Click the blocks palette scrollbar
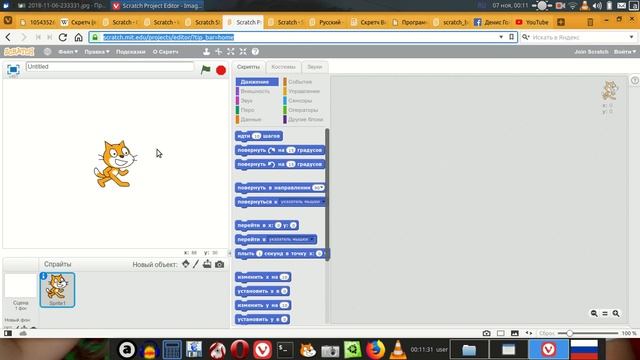The width and height of the screenshot is (640, 360). pyautogui.click(x=327, y=195)
